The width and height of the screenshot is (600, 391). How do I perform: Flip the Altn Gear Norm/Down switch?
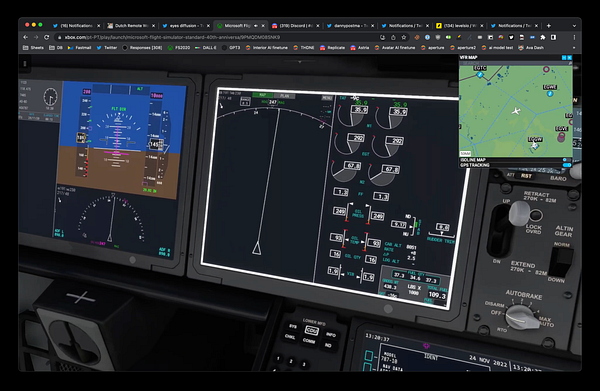[561, 261]
